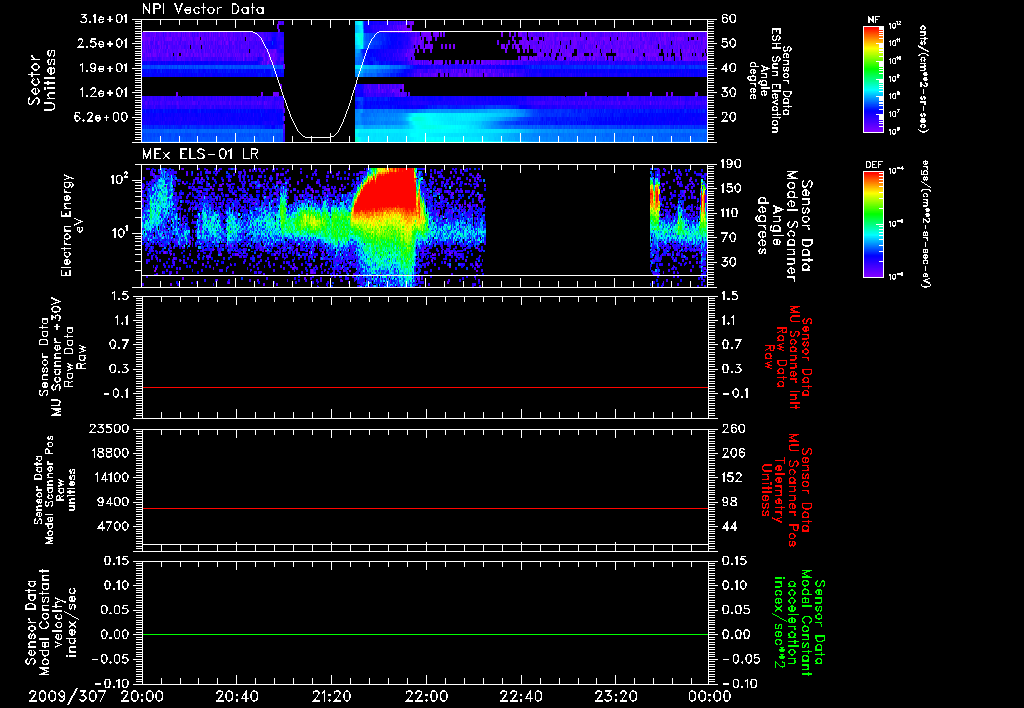Image resolution: width=1024 pixels, height=708 pixels.
Task: Click the '20:00' time axis label
Action: coord(142,696)
